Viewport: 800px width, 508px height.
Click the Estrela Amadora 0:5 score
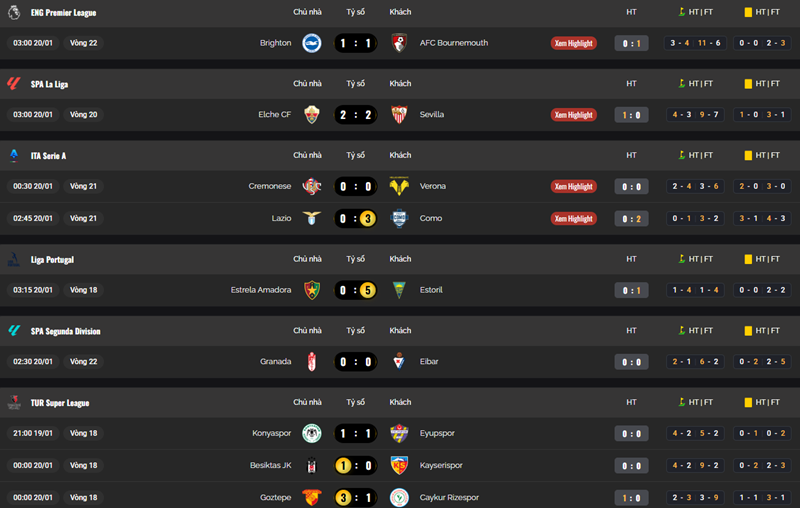click(356, 290)
